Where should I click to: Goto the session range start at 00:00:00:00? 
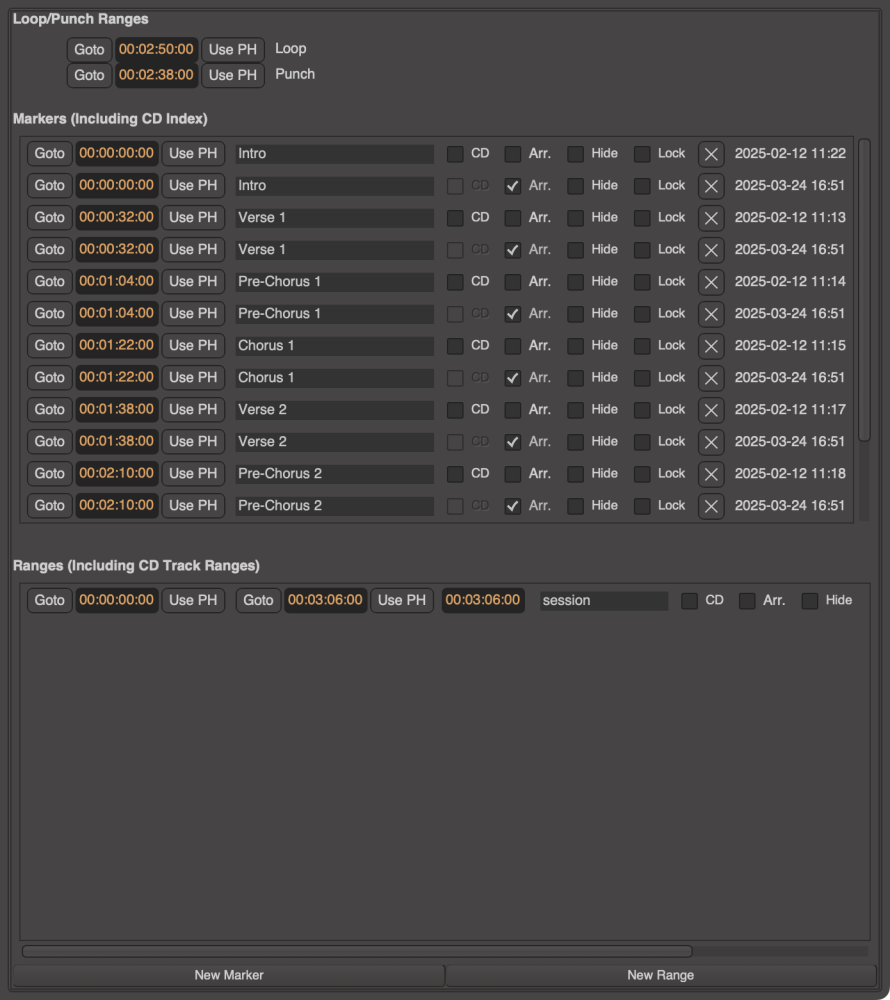(x=50, y=601)
